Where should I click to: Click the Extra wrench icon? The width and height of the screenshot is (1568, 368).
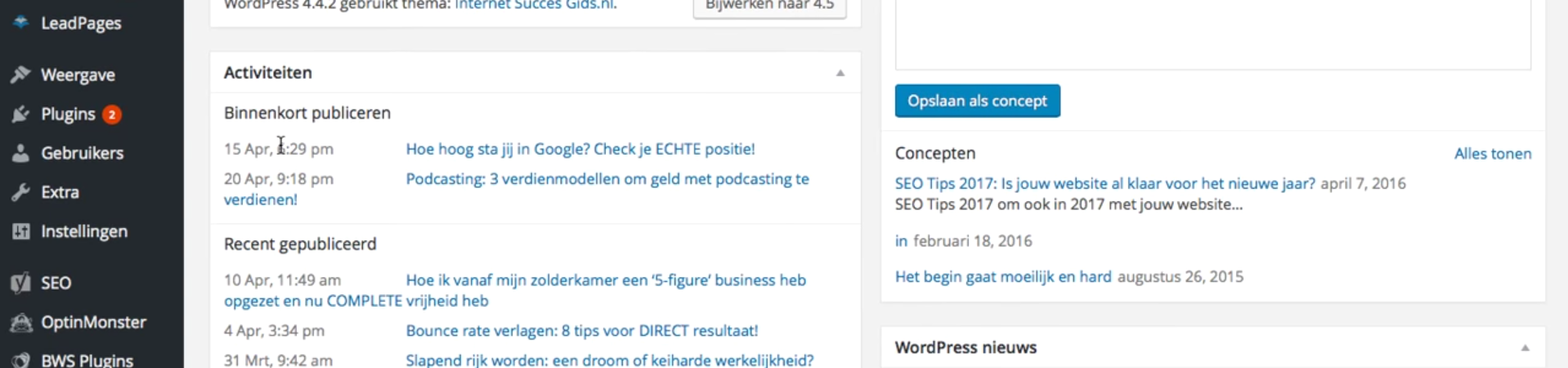21,192
